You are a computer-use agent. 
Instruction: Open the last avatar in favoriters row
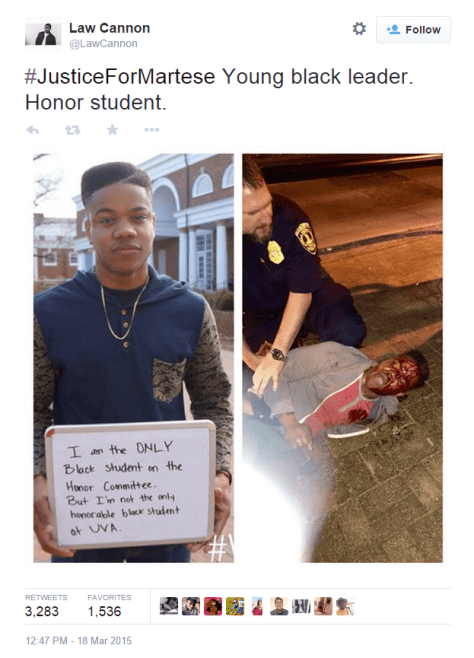pos(345,606)
